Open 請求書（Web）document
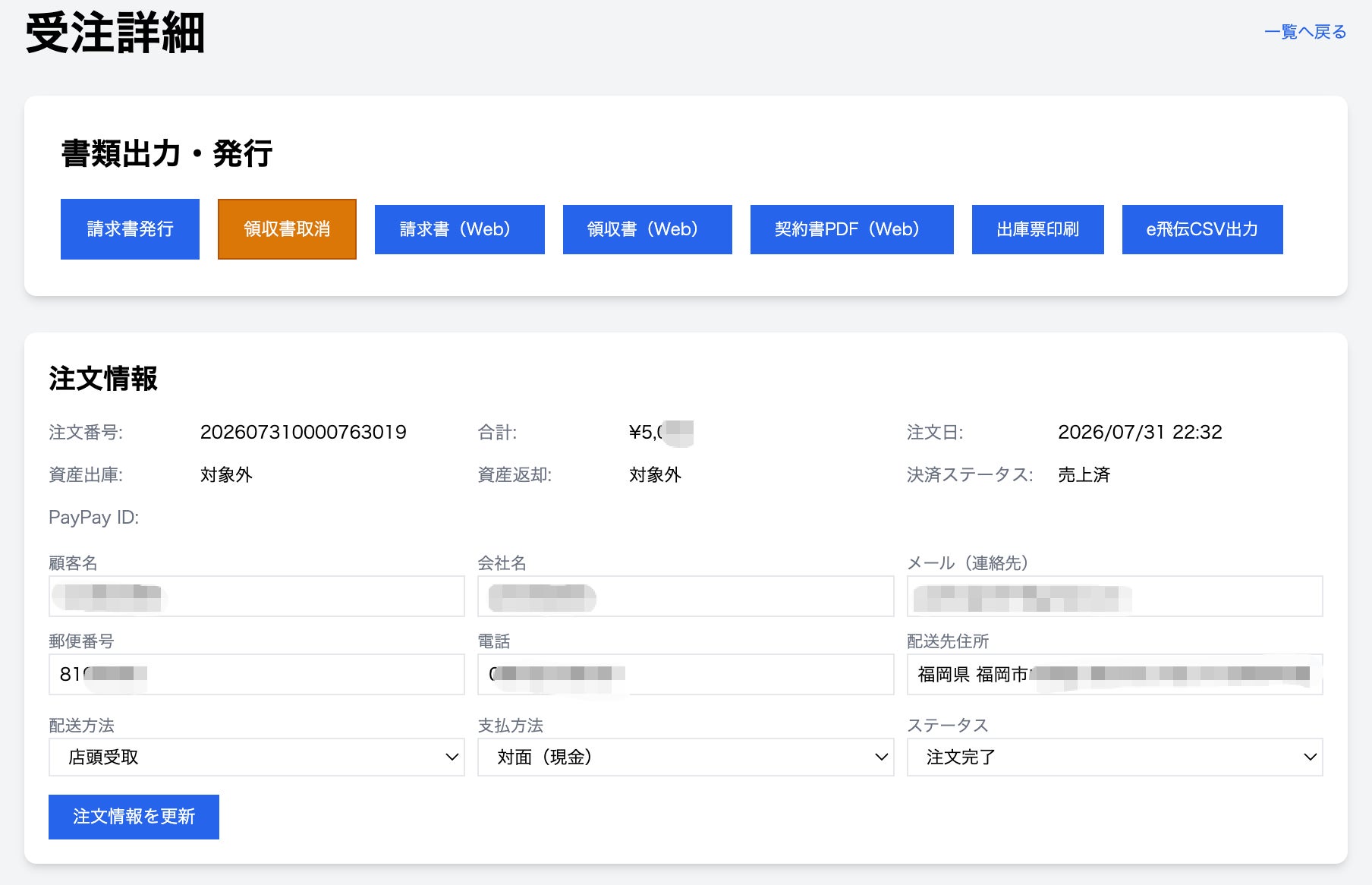 click(x=460, y=229)
